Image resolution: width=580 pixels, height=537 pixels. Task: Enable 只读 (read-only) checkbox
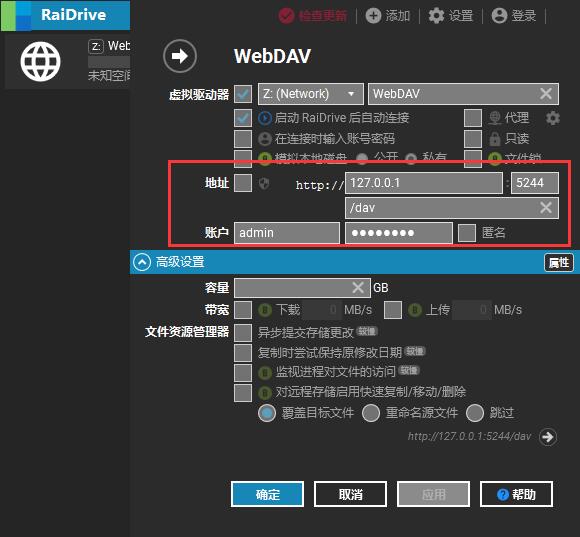[x=473, y=139]
